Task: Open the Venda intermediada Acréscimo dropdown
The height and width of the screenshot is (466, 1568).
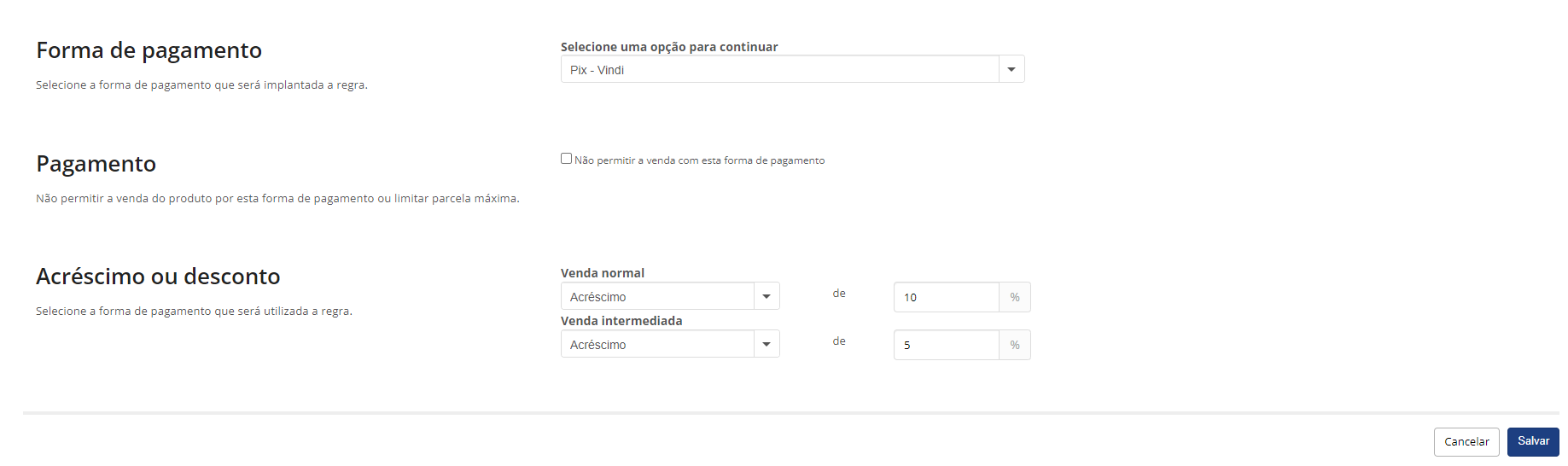Action: click(x=670, y=344)
